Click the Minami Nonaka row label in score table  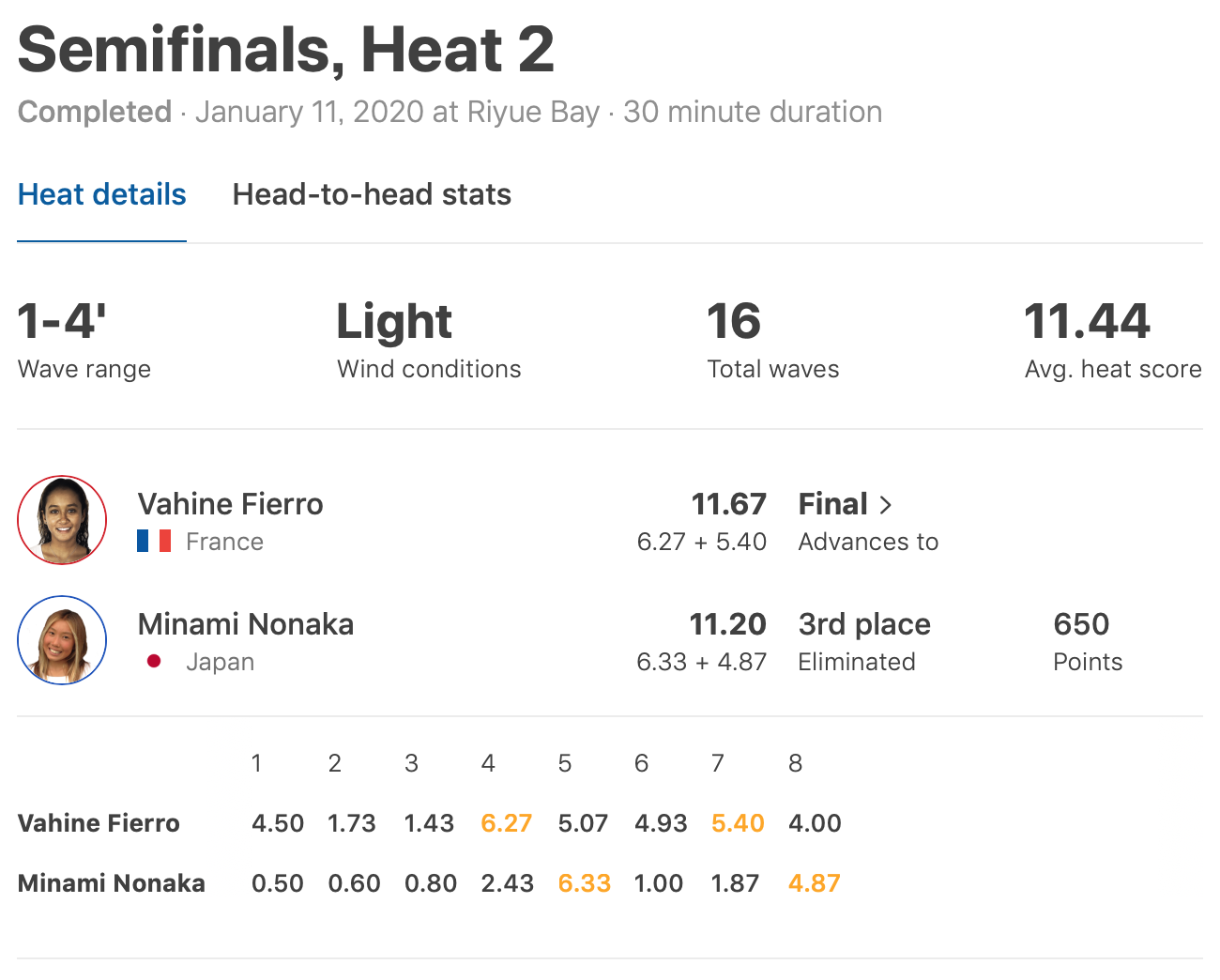pyautogui.click(x=111, y=883)
